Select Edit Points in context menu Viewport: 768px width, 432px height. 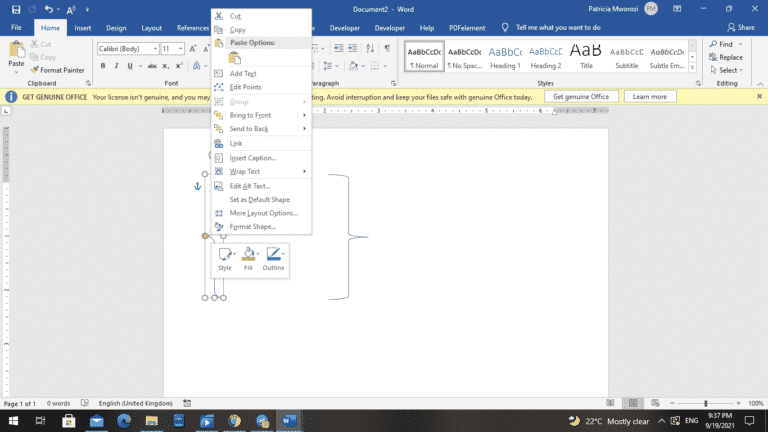[x=261, y=87]
